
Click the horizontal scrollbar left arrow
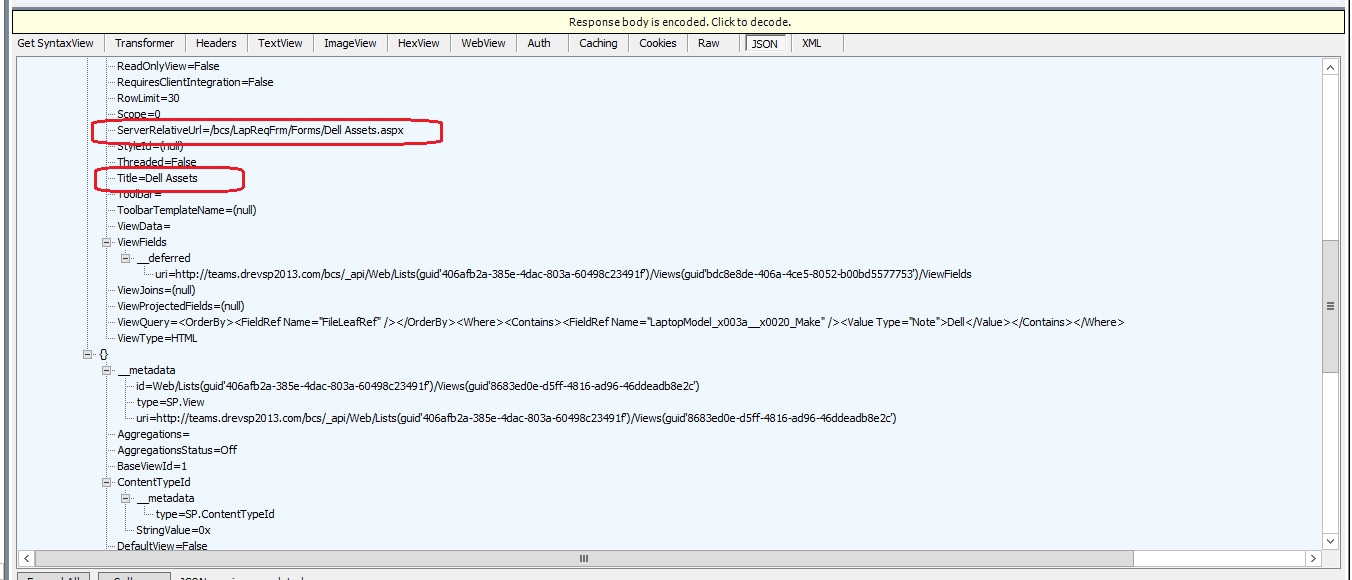(28, 558)
